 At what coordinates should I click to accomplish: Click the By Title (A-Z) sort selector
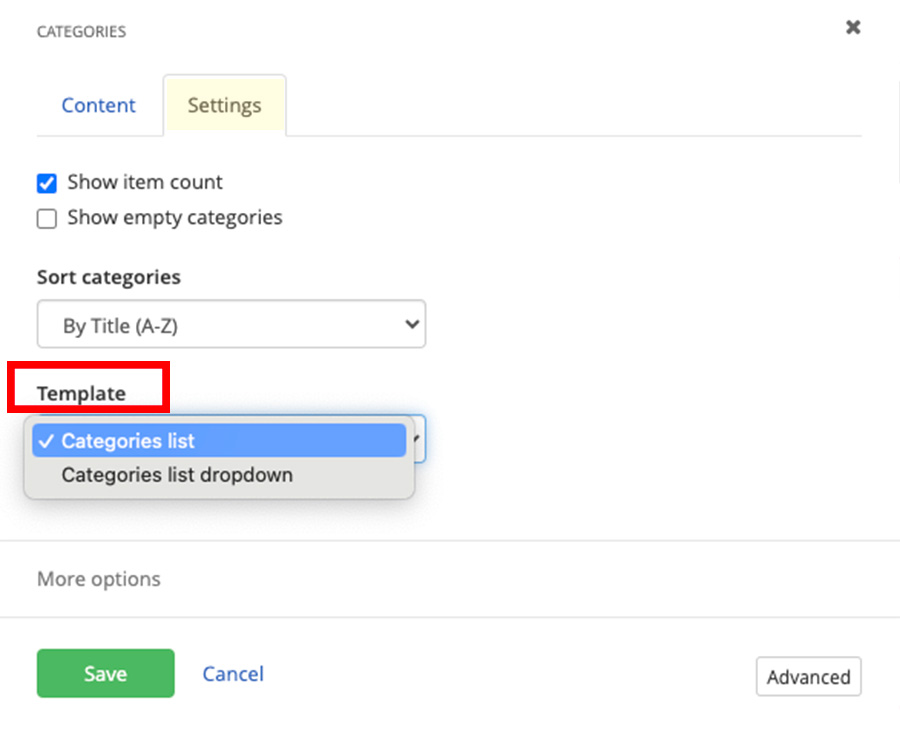click(x=231, y=324)
